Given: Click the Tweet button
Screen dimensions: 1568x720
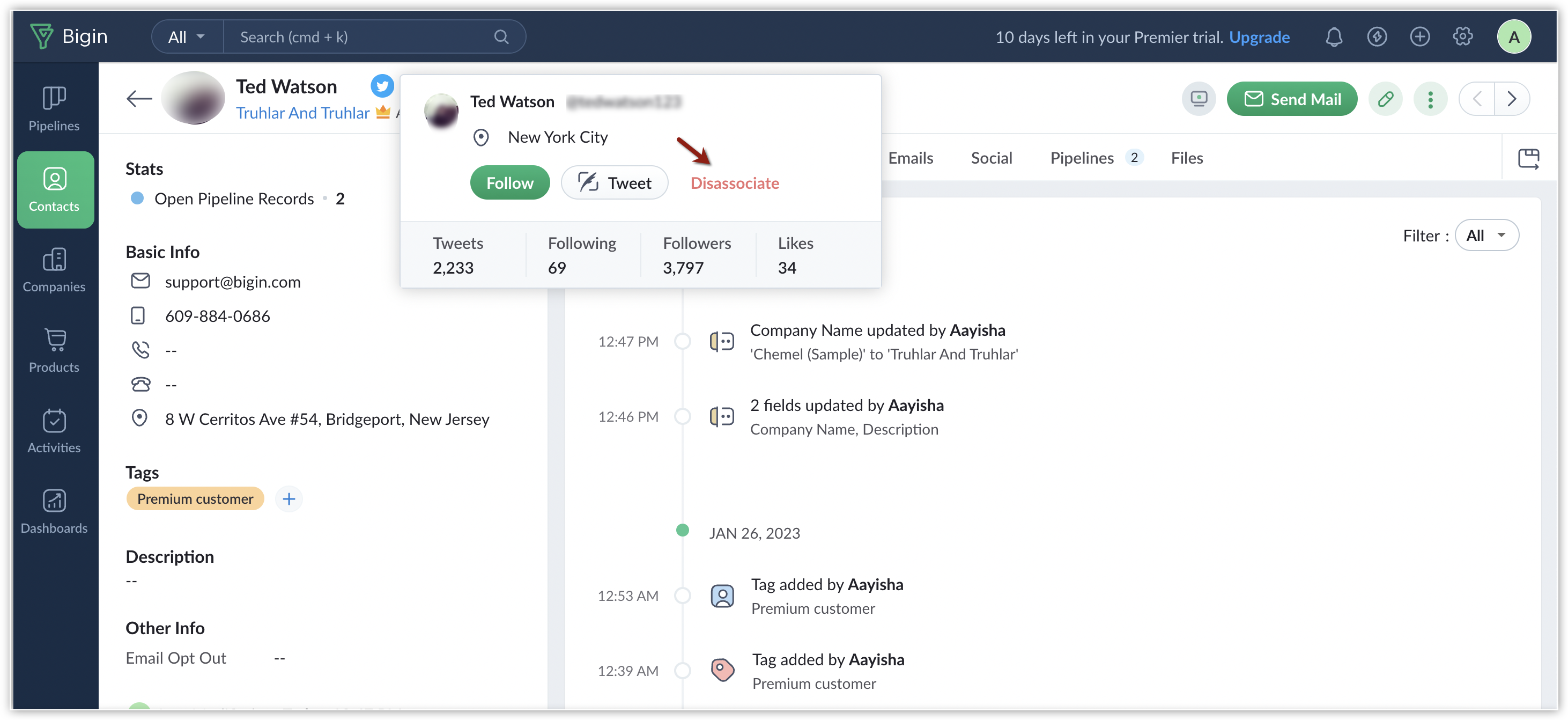Looking at the screenshot, I should (x=614, y=183).
